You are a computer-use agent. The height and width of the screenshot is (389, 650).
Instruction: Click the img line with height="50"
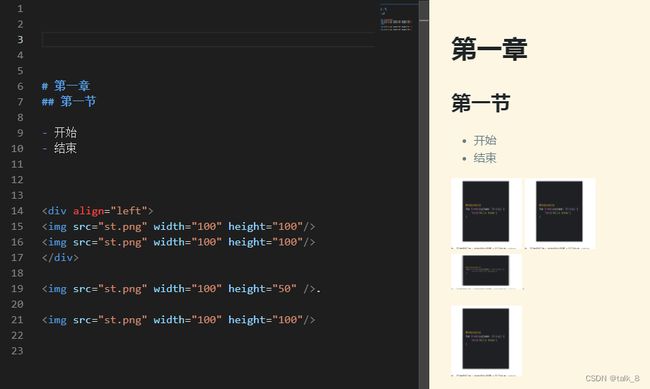point(181,289)
